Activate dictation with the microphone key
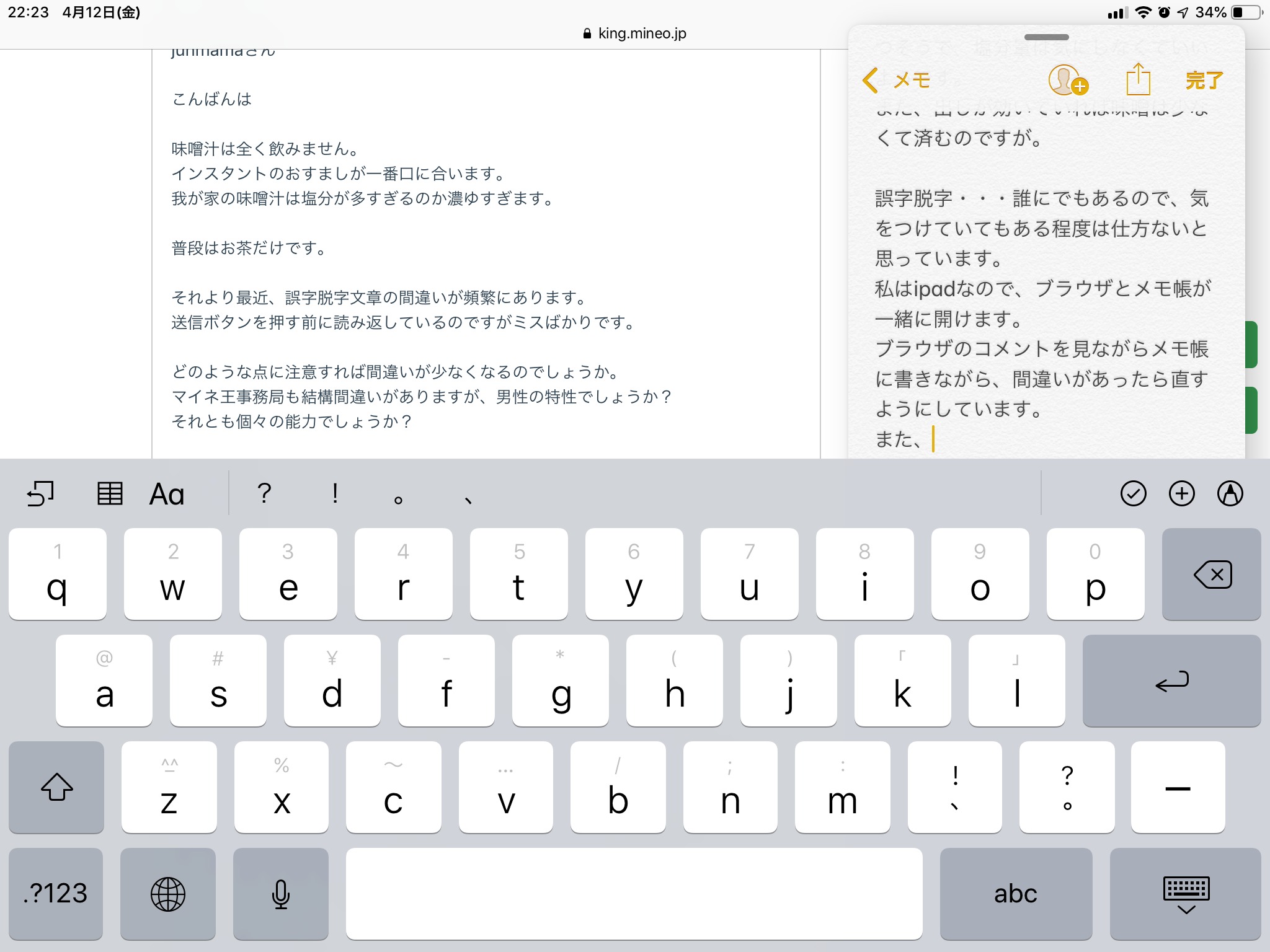This screenshot has width=1270, height=952. (280, 894)
